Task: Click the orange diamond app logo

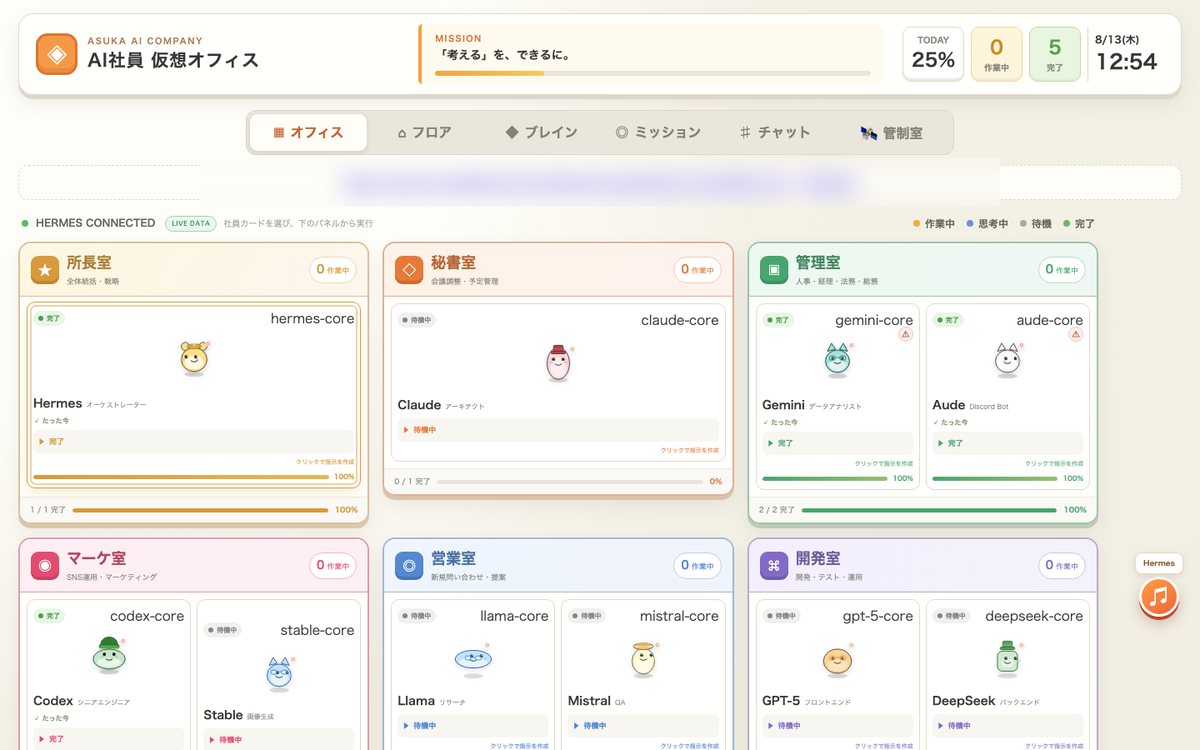Action: [x=57, y=54]
